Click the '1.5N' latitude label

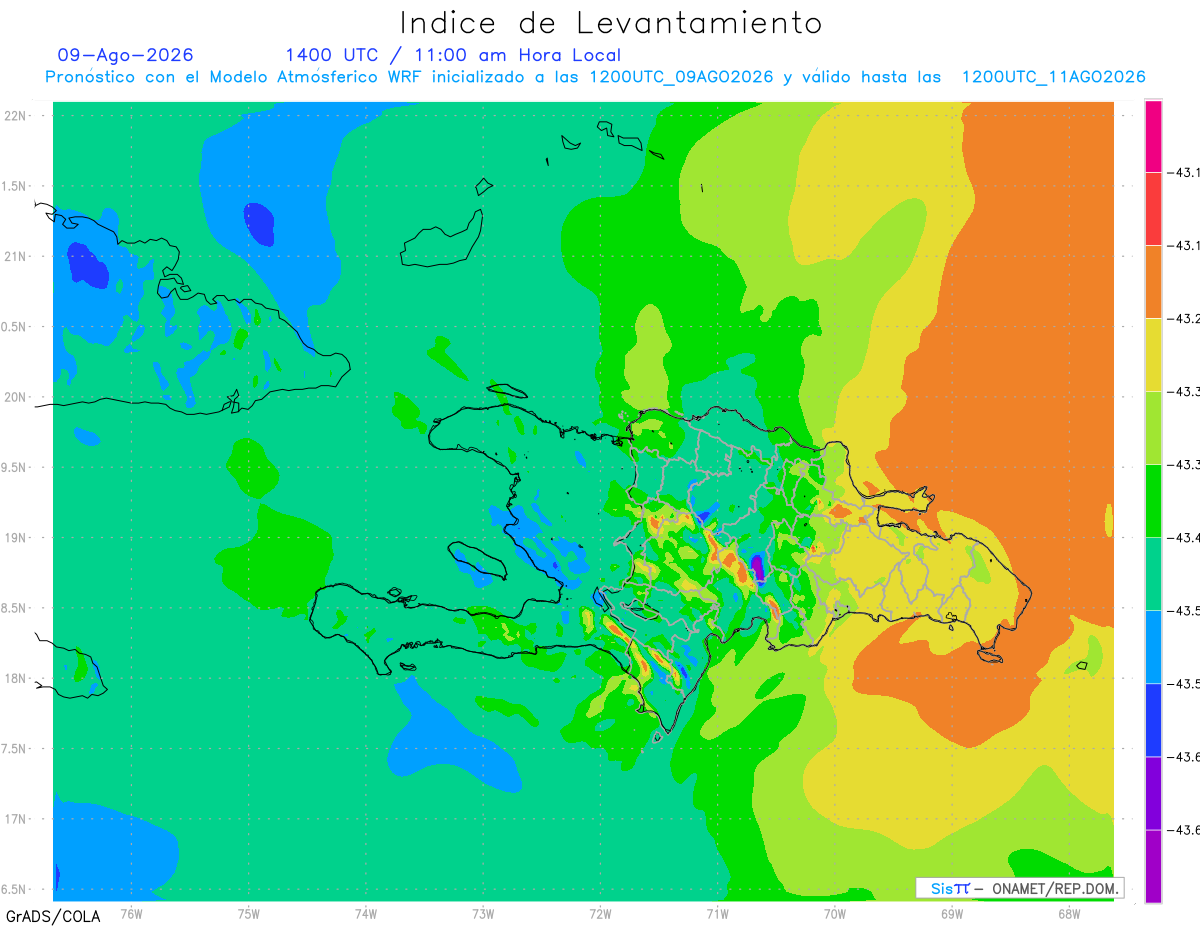point(16,186)
